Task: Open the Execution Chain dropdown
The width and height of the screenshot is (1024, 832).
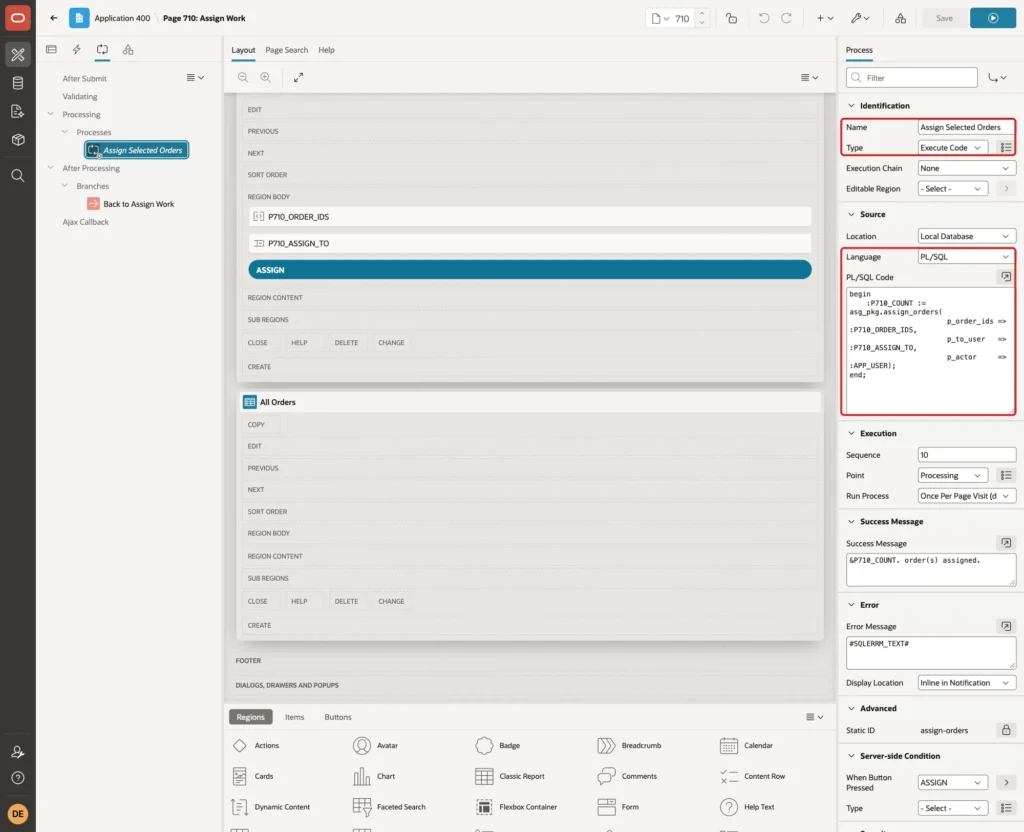Action: 967,168
